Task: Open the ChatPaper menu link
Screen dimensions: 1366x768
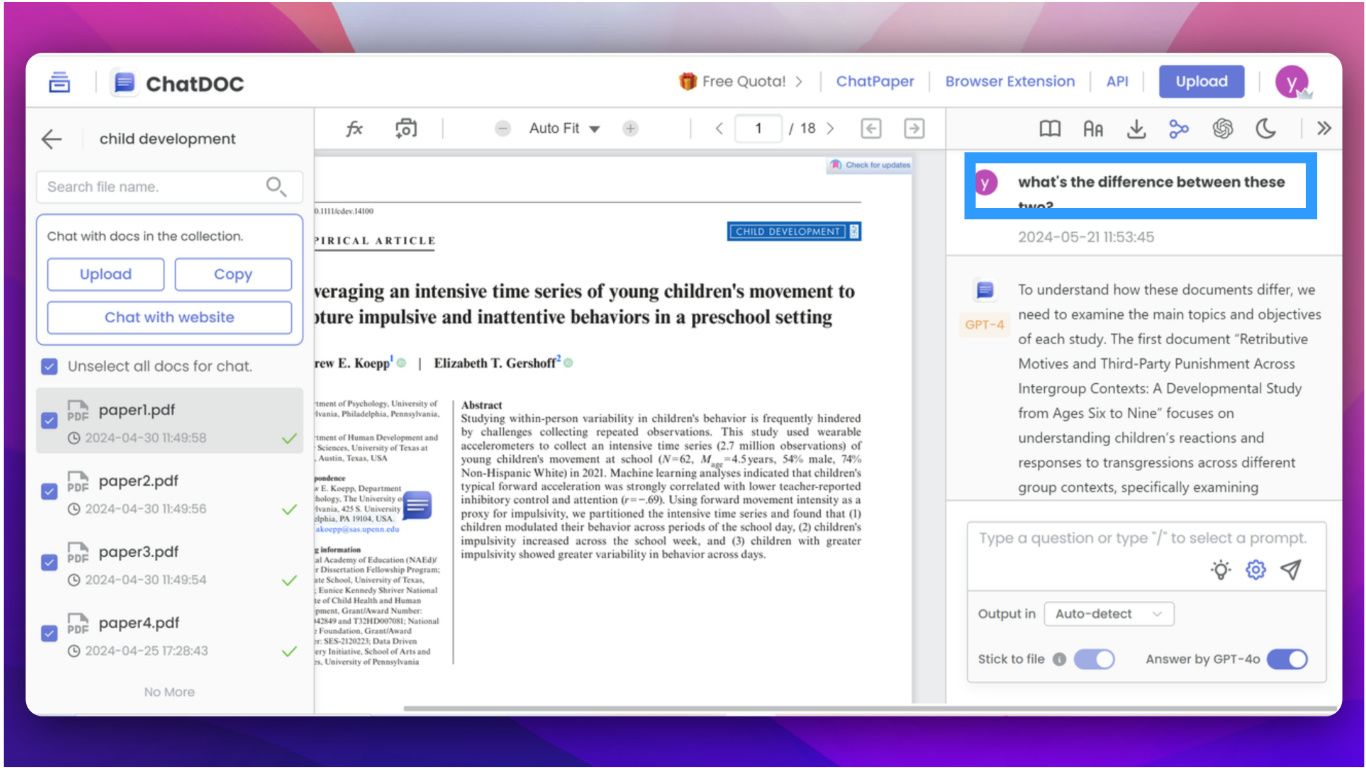Action: [875, 82]
